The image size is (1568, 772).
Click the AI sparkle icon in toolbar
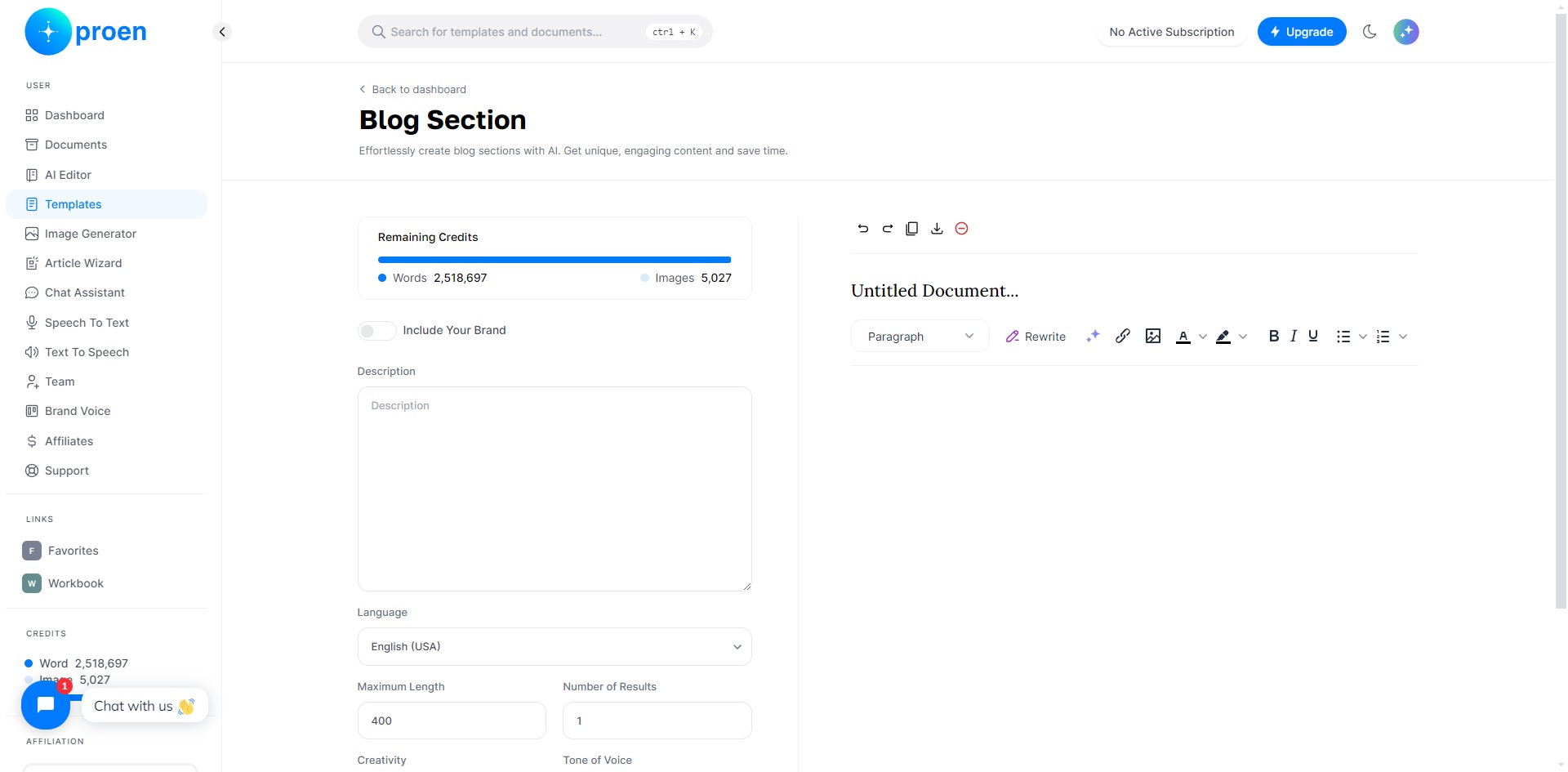coord(1093,336)
